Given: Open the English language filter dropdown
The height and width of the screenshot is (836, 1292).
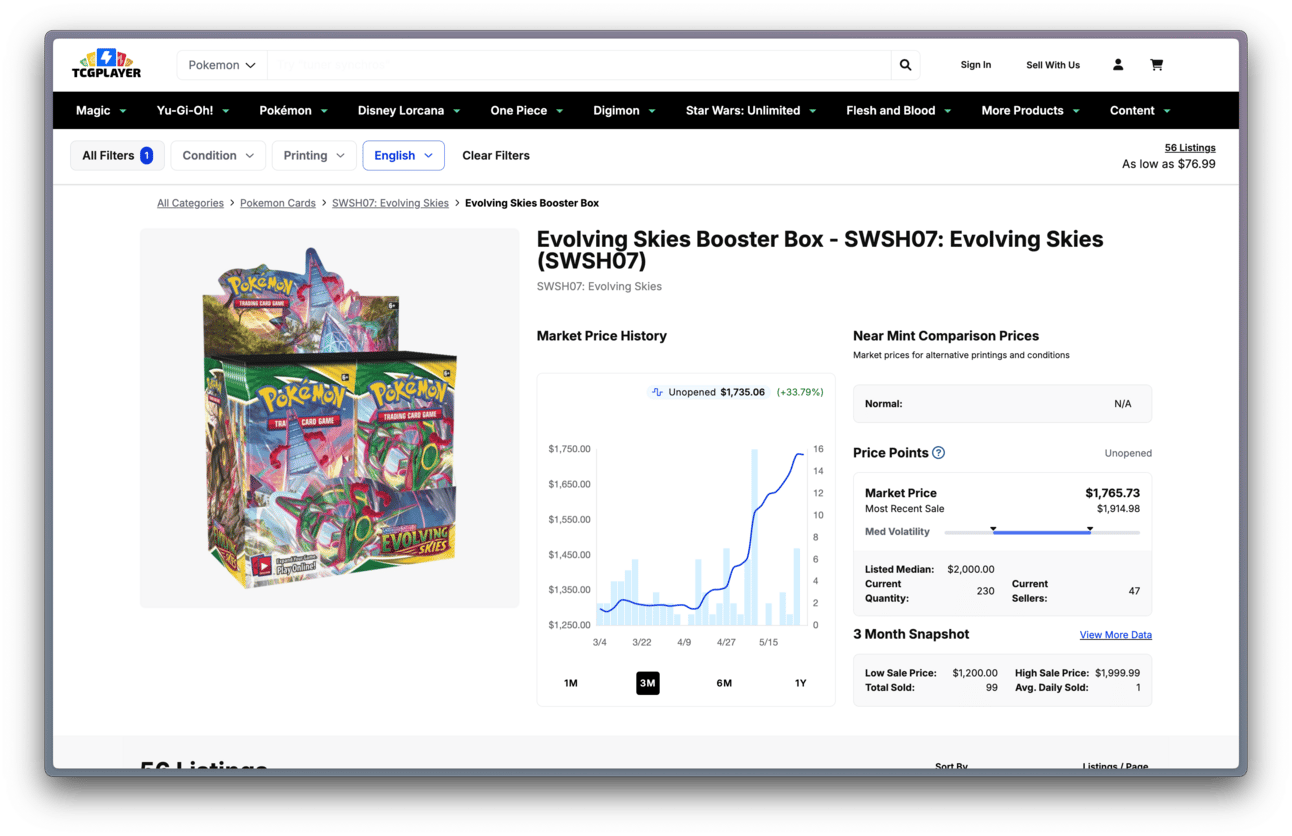Looking at the screenshot, I should (403, 156).
